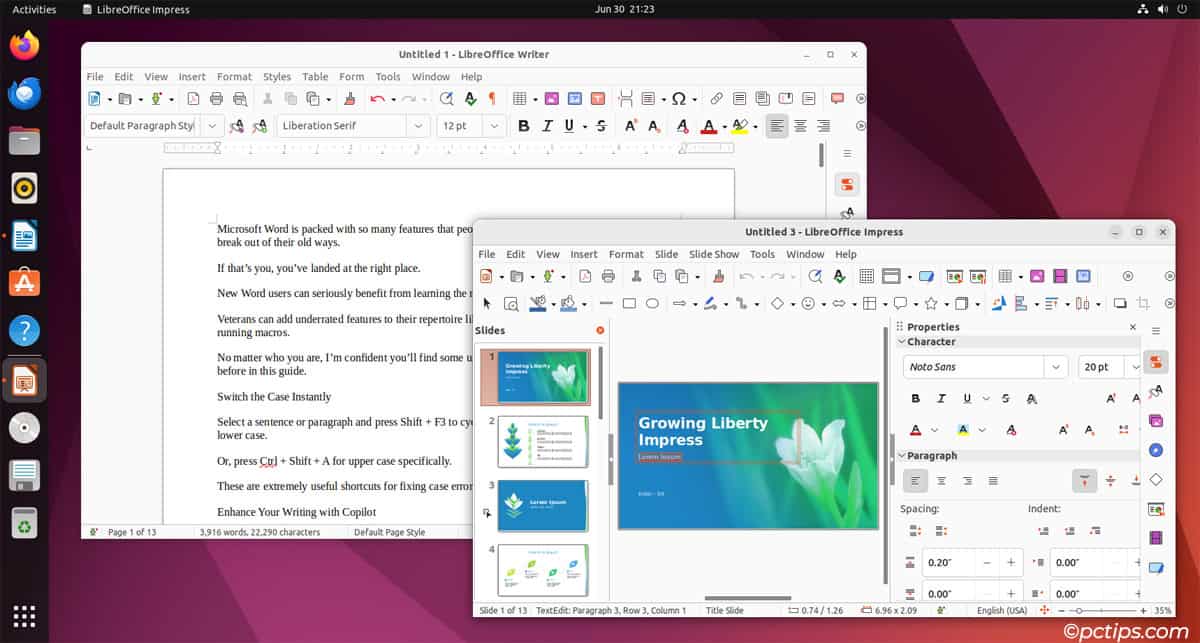Set centered paragraph alignment

point(939,480)
